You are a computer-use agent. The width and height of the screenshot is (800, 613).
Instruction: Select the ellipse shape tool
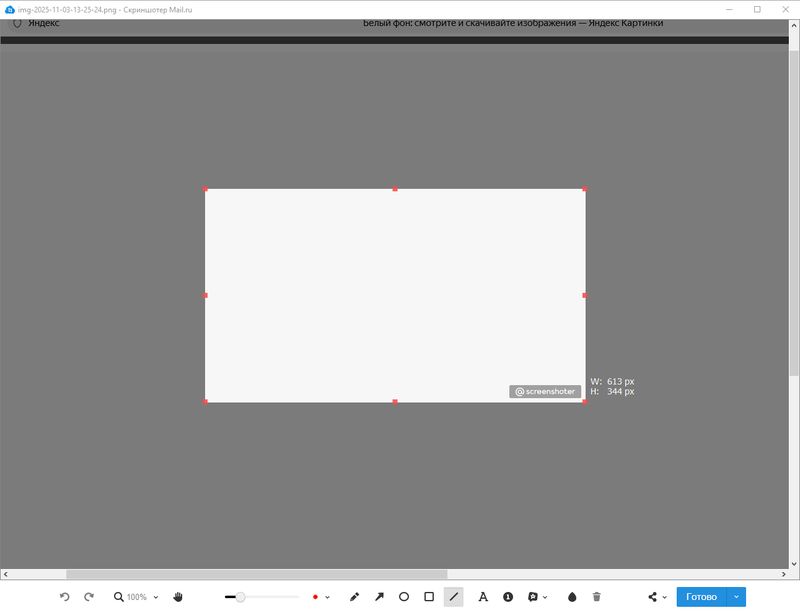404,597
